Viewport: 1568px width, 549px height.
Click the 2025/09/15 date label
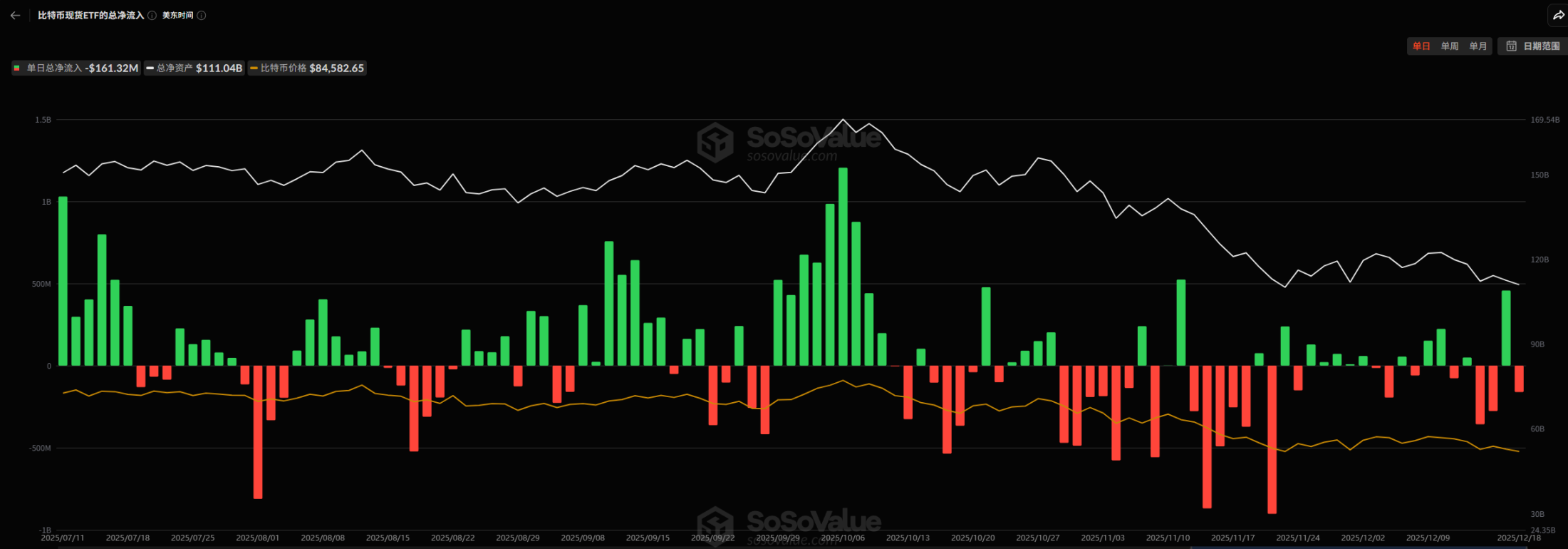pyautogui.click(x=648, y=538)
